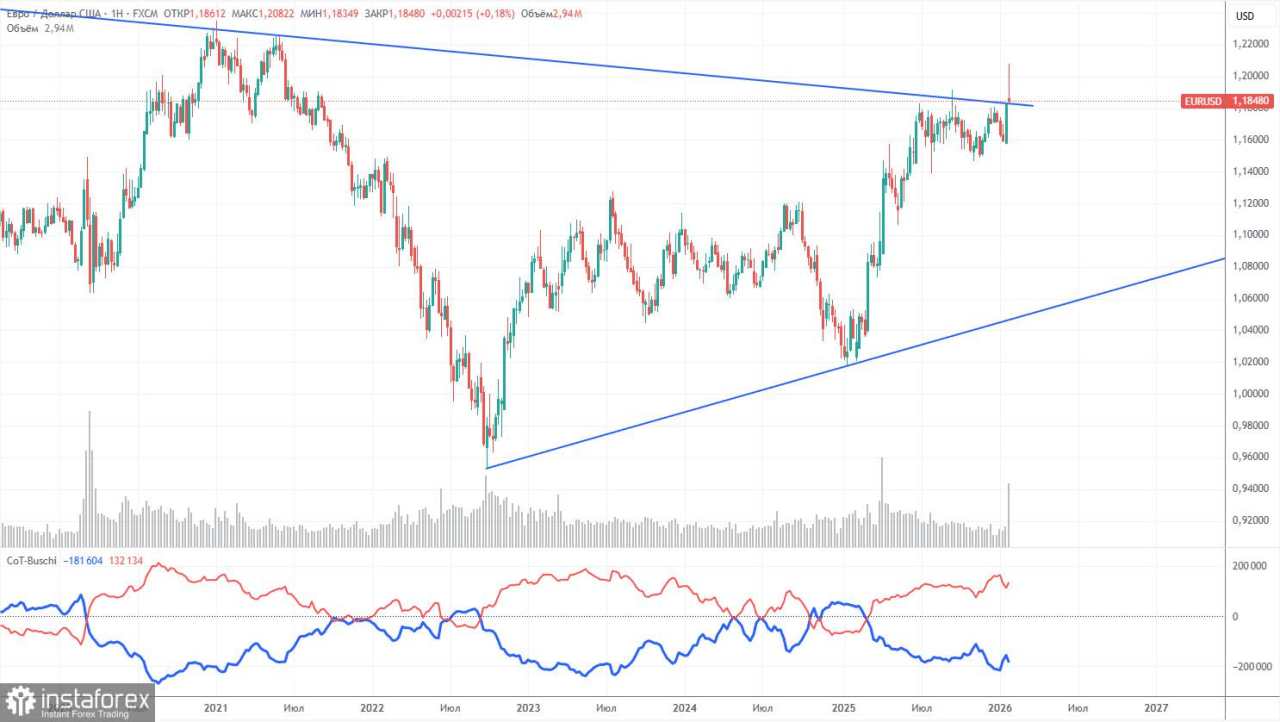Click the Объём 2,94M volume legend

point(40,28)
